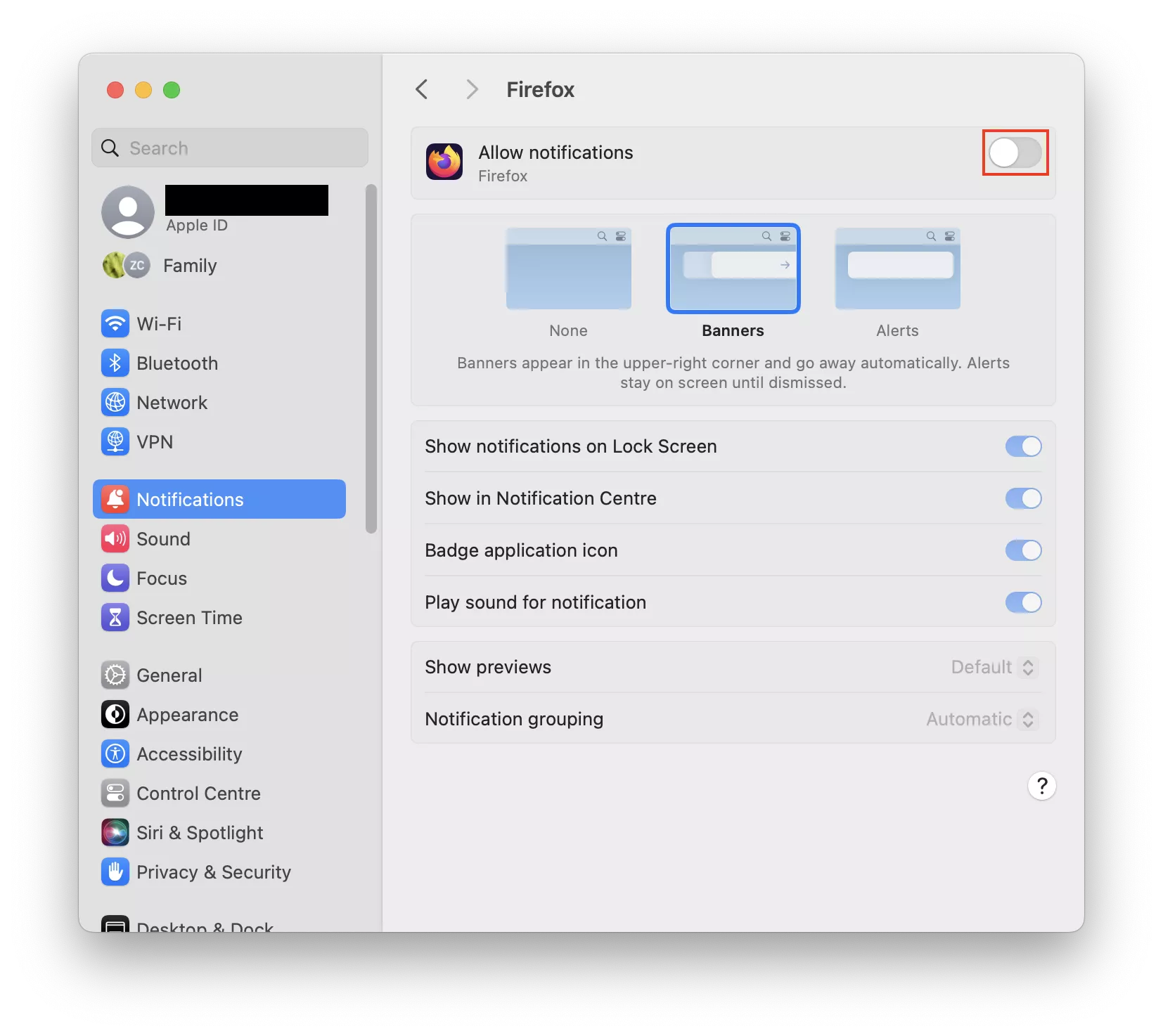Viewport: 1163px width, 1036px height.
Task: Select Privacy & Security in sidebar
Action: click(x=213, y=872)
